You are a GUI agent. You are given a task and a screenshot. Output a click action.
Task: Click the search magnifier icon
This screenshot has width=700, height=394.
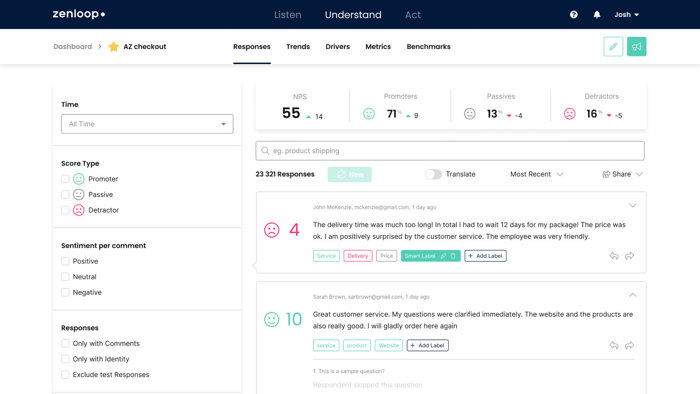click(x=265, y=151)
